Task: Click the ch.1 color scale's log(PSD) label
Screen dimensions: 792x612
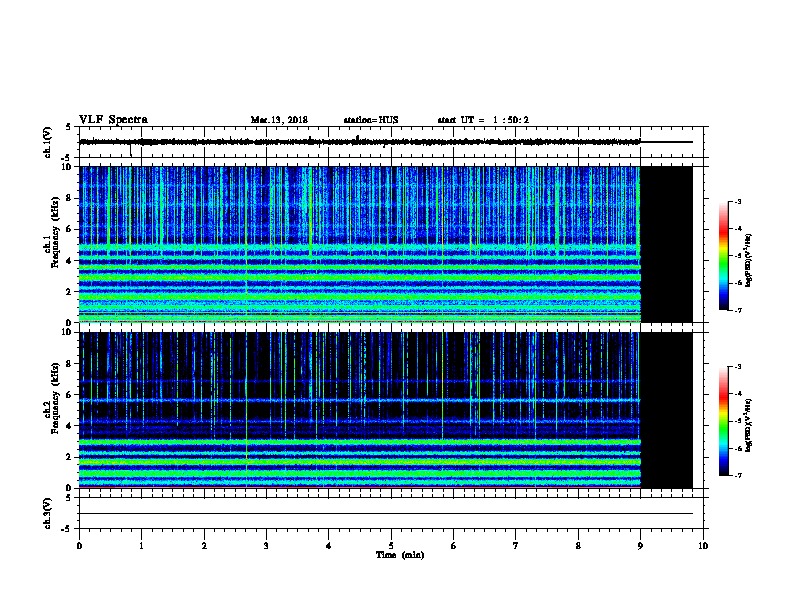Action: pos(748,261)
